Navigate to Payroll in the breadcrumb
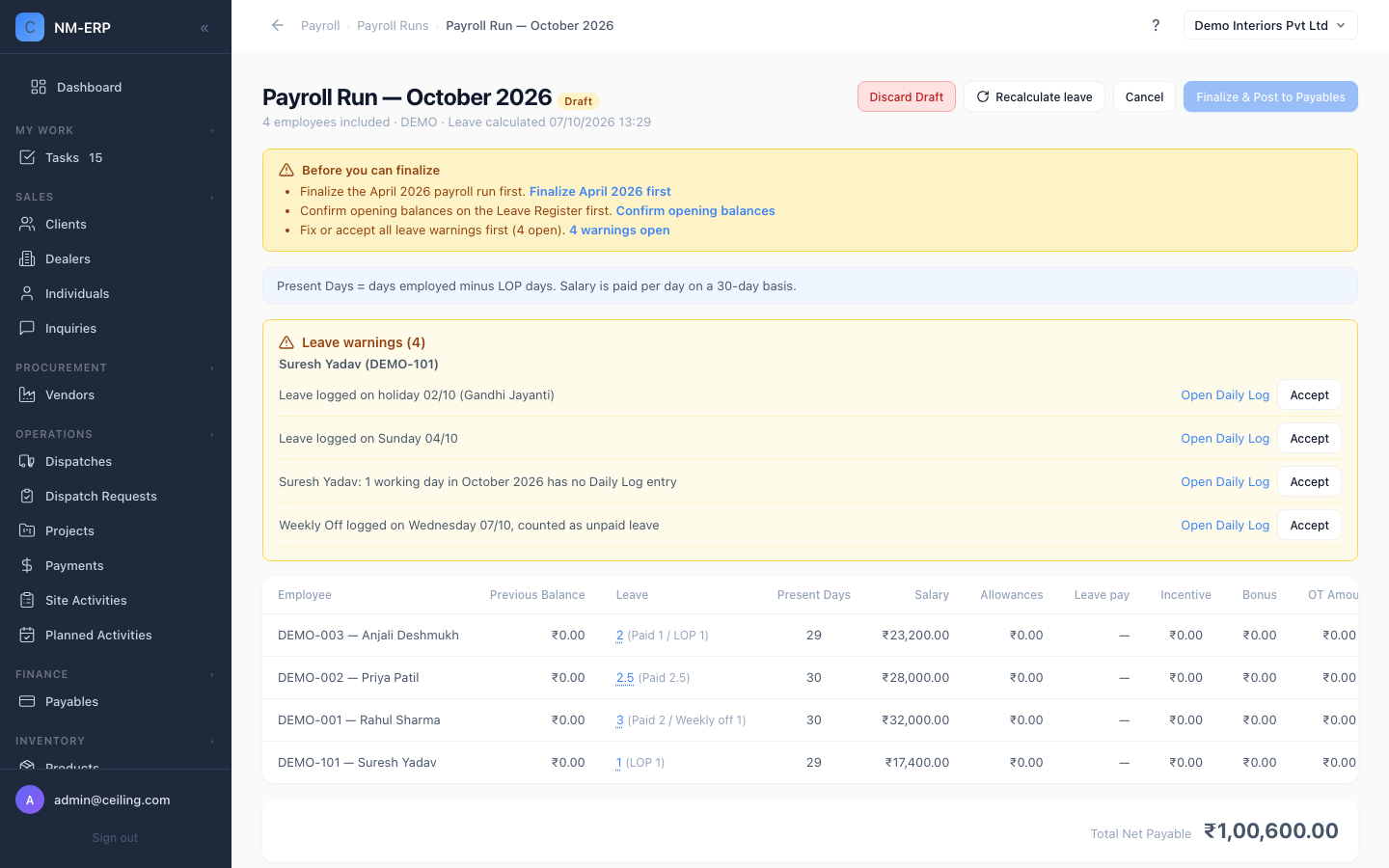The width and height of the screenshot is (1389, 868). [x=320, y=25]
